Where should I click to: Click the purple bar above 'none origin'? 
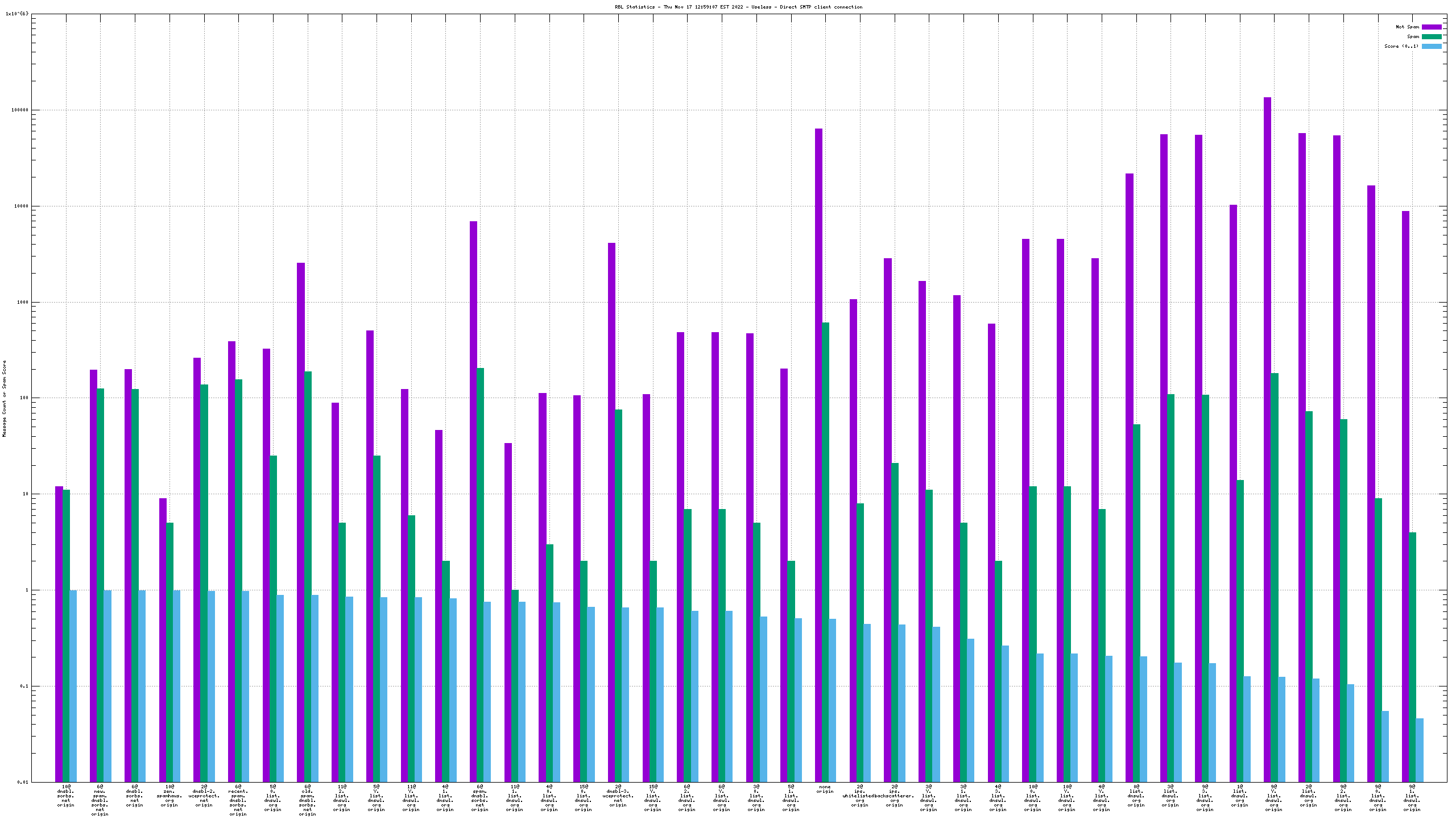[818, 455]
